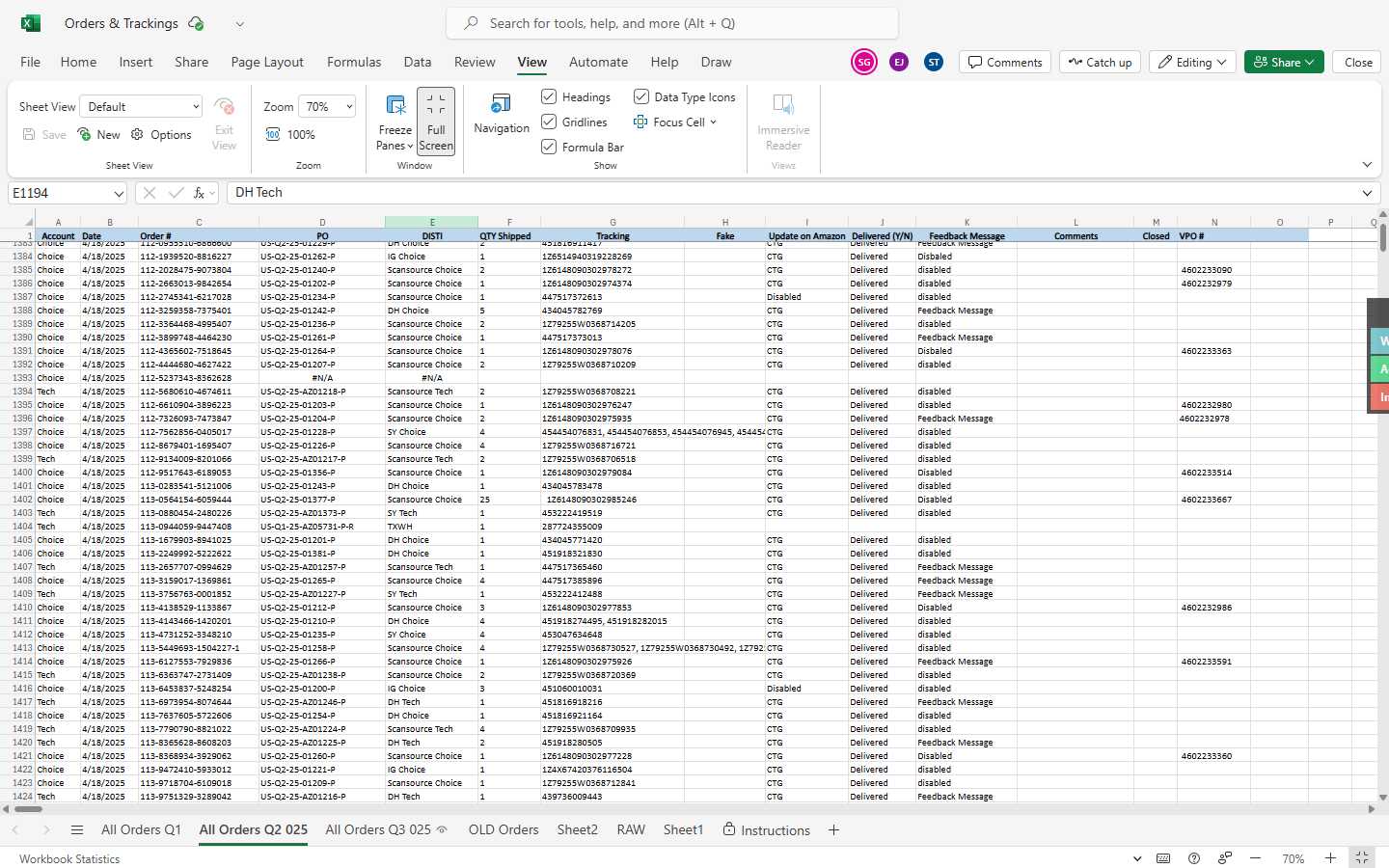Switch to the Formulas tab

tap(354, 62)
